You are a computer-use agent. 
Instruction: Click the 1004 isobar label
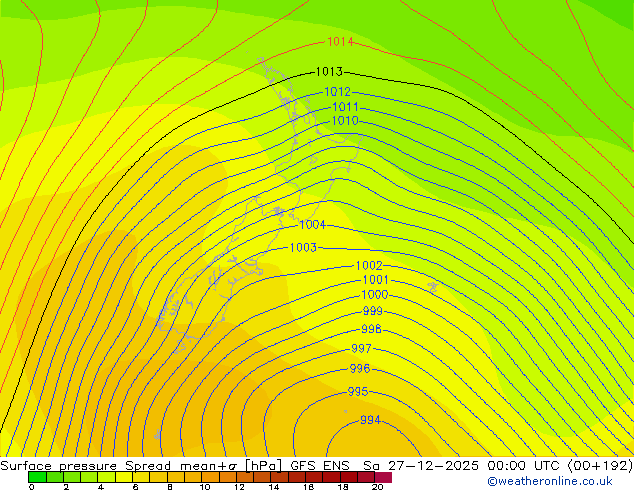point(313,224)
